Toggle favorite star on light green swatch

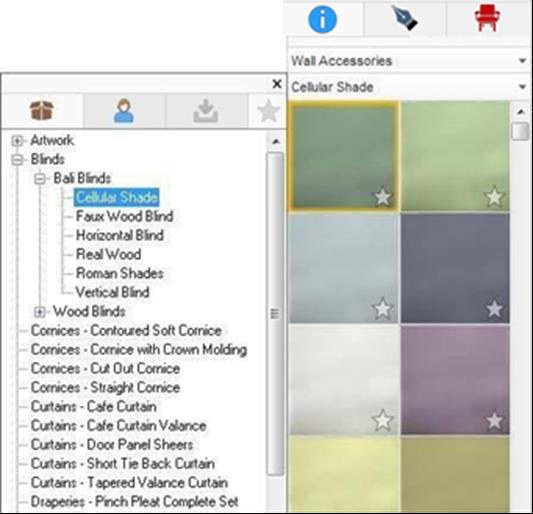pyautogui.click(x=494, y=197)
